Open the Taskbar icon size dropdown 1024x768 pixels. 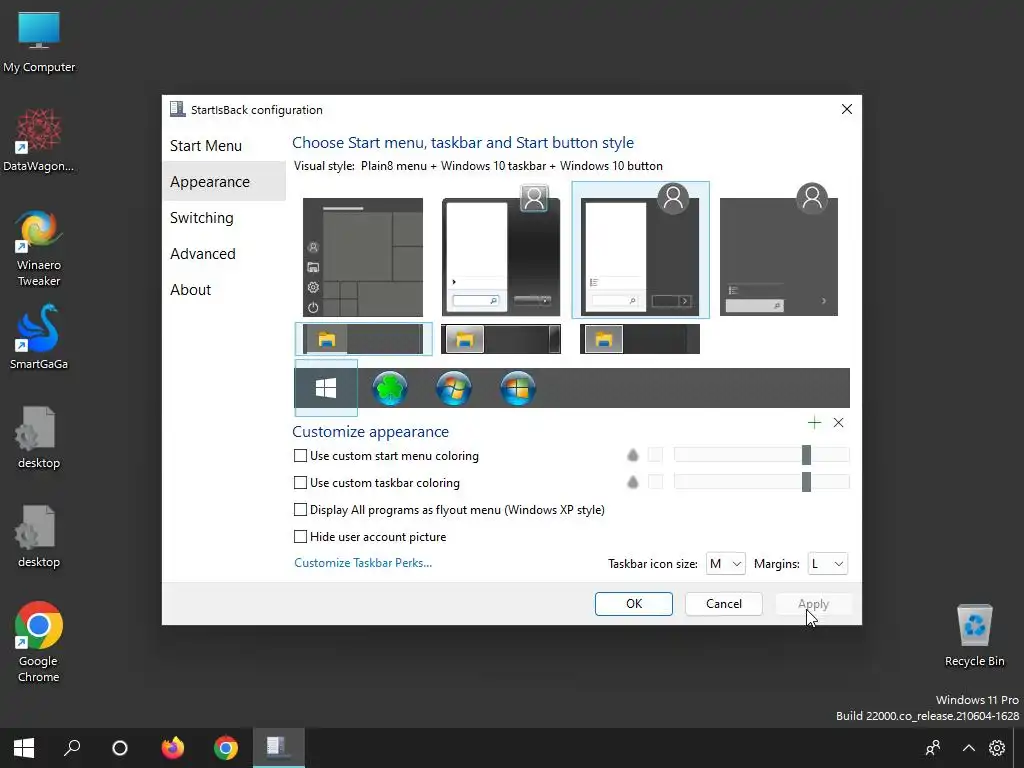click(x=726, y=564)
